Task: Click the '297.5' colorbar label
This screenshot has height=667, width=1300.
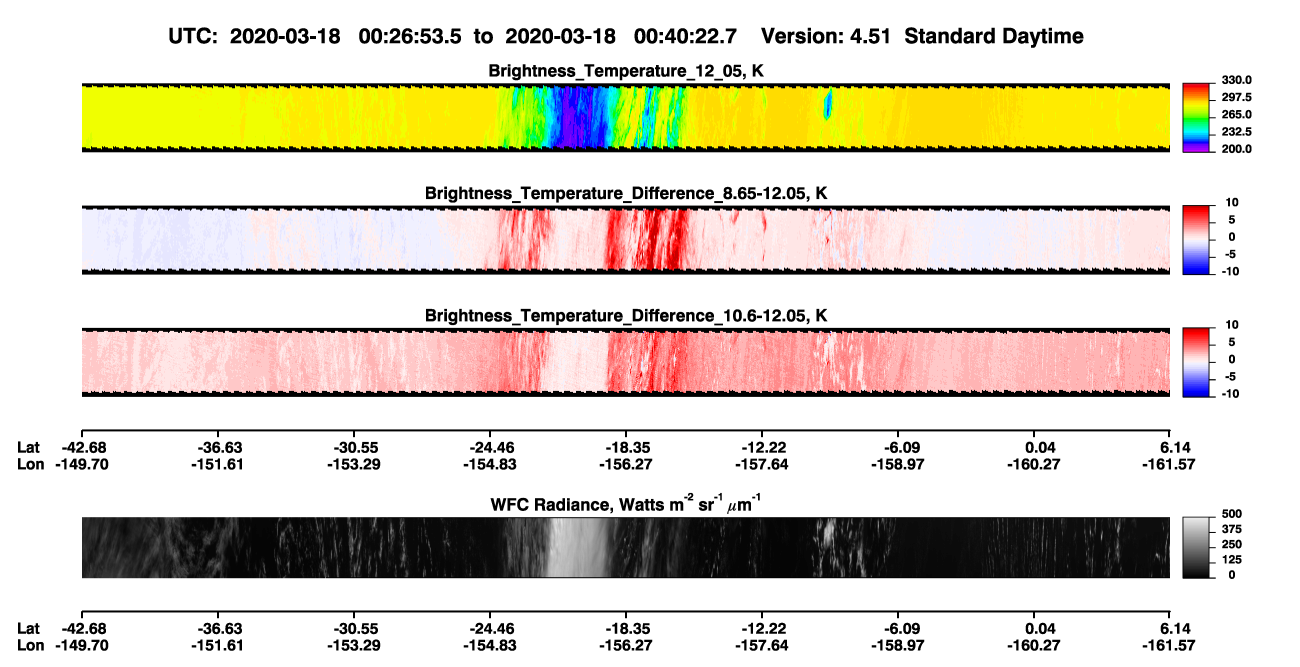Action: tap(1236, 97)
